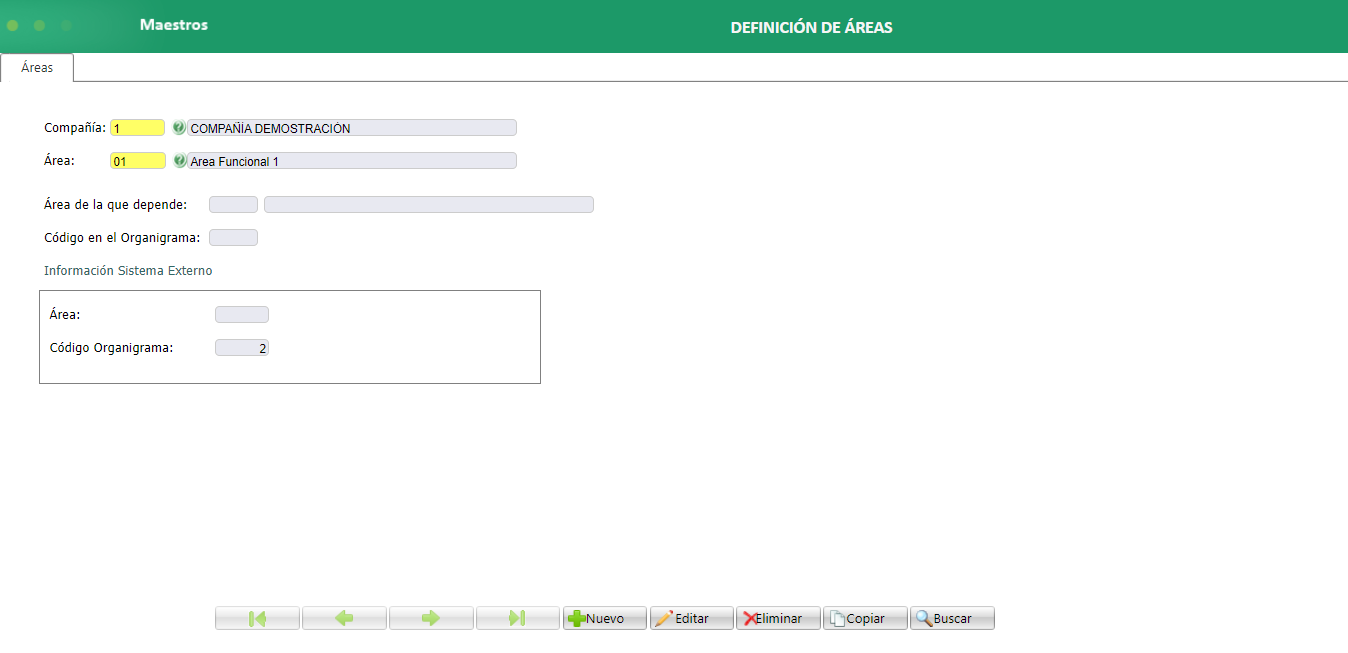This screenshot has width=1348, height=653.
Task: Go to the next record
Action: (x=431, y=618)
